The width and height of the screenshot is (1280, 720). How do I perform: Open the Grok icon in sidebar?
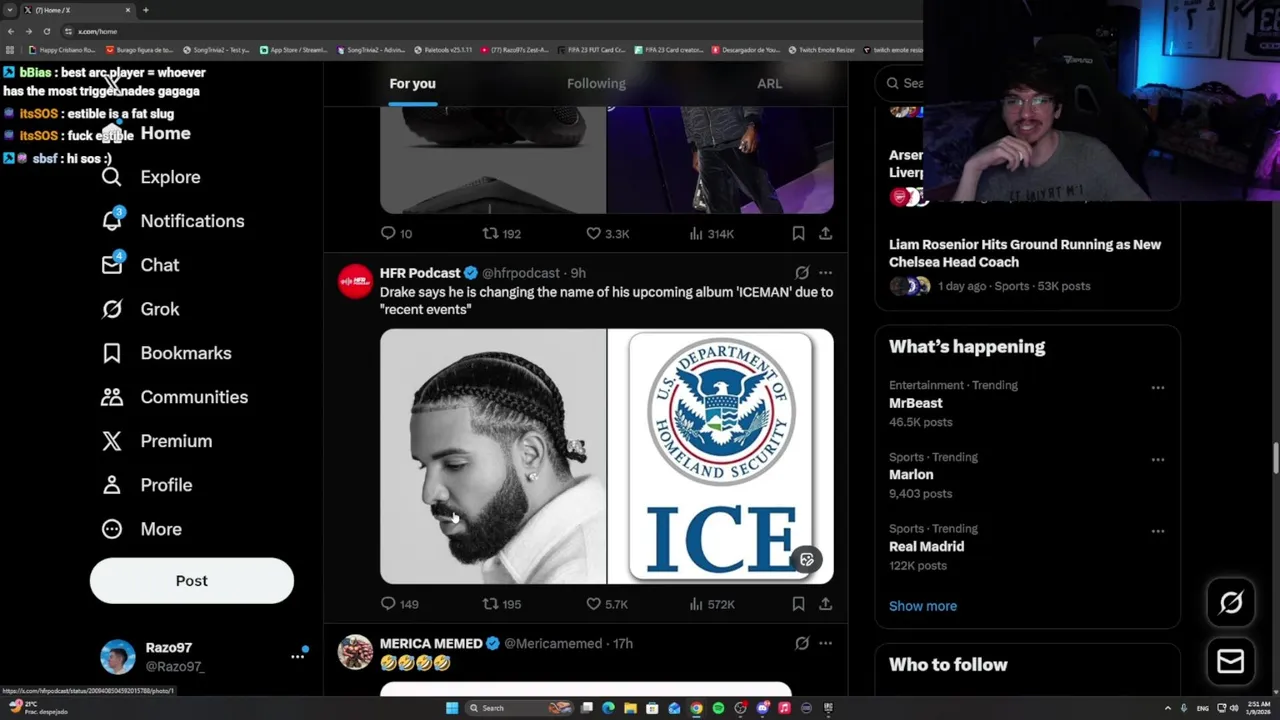111,309
